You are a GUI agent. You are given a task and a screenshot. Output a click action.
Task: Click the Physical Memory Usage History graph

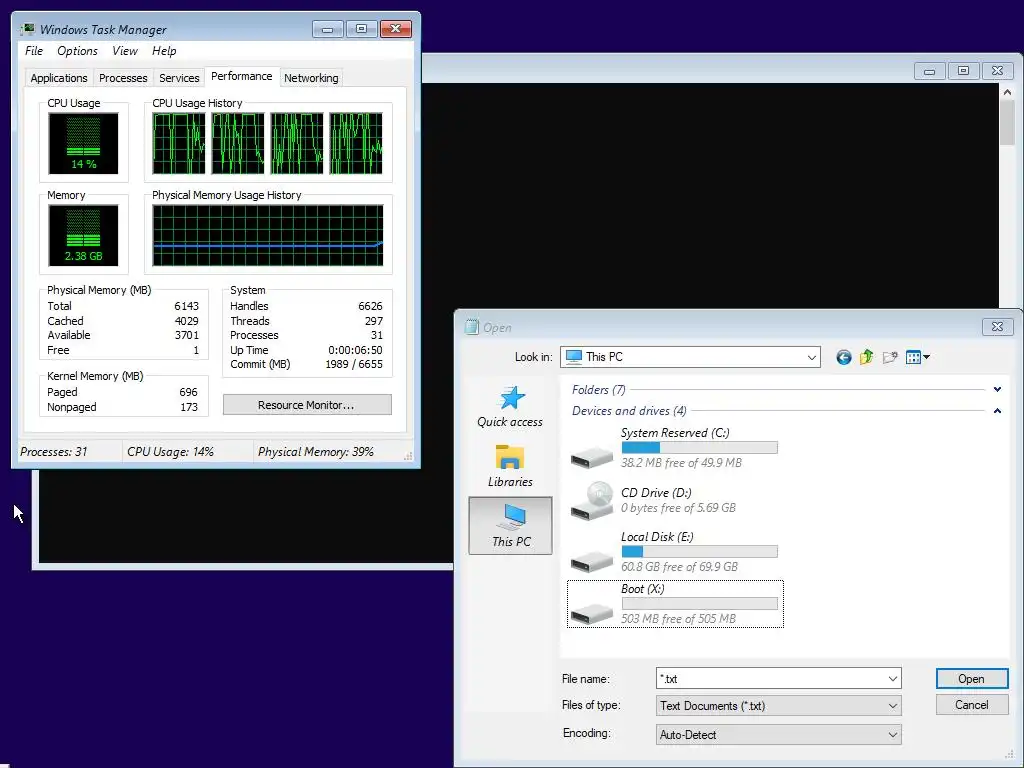point(268,235)
